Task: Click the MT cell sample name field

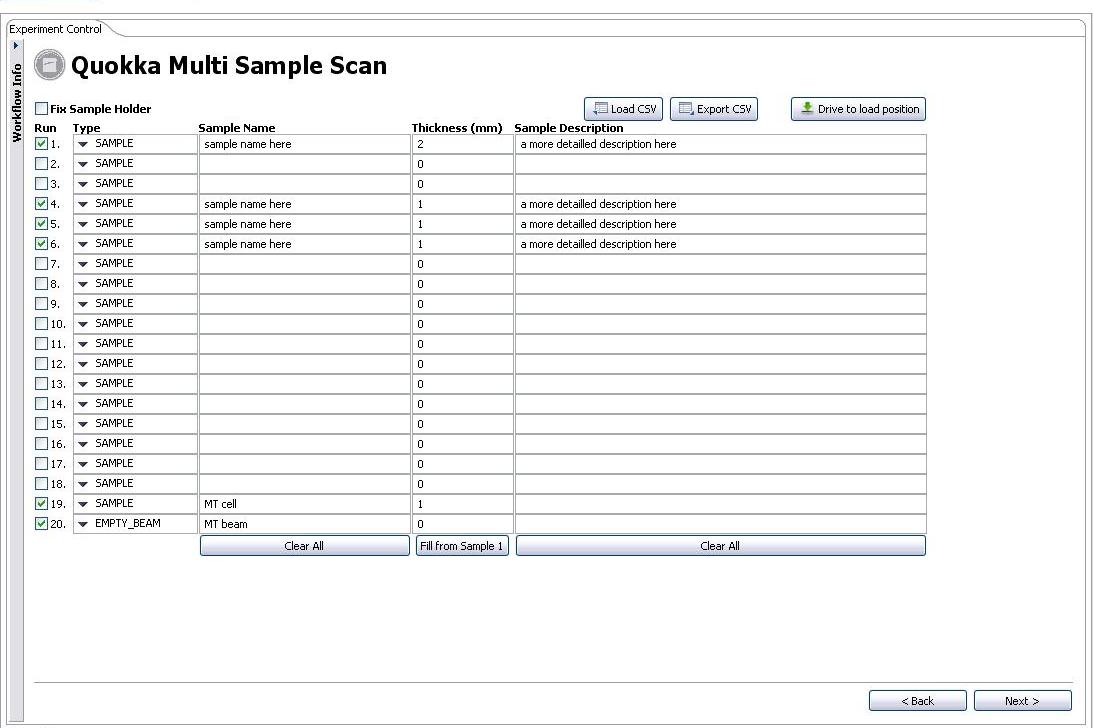Action: click(304, 504)
